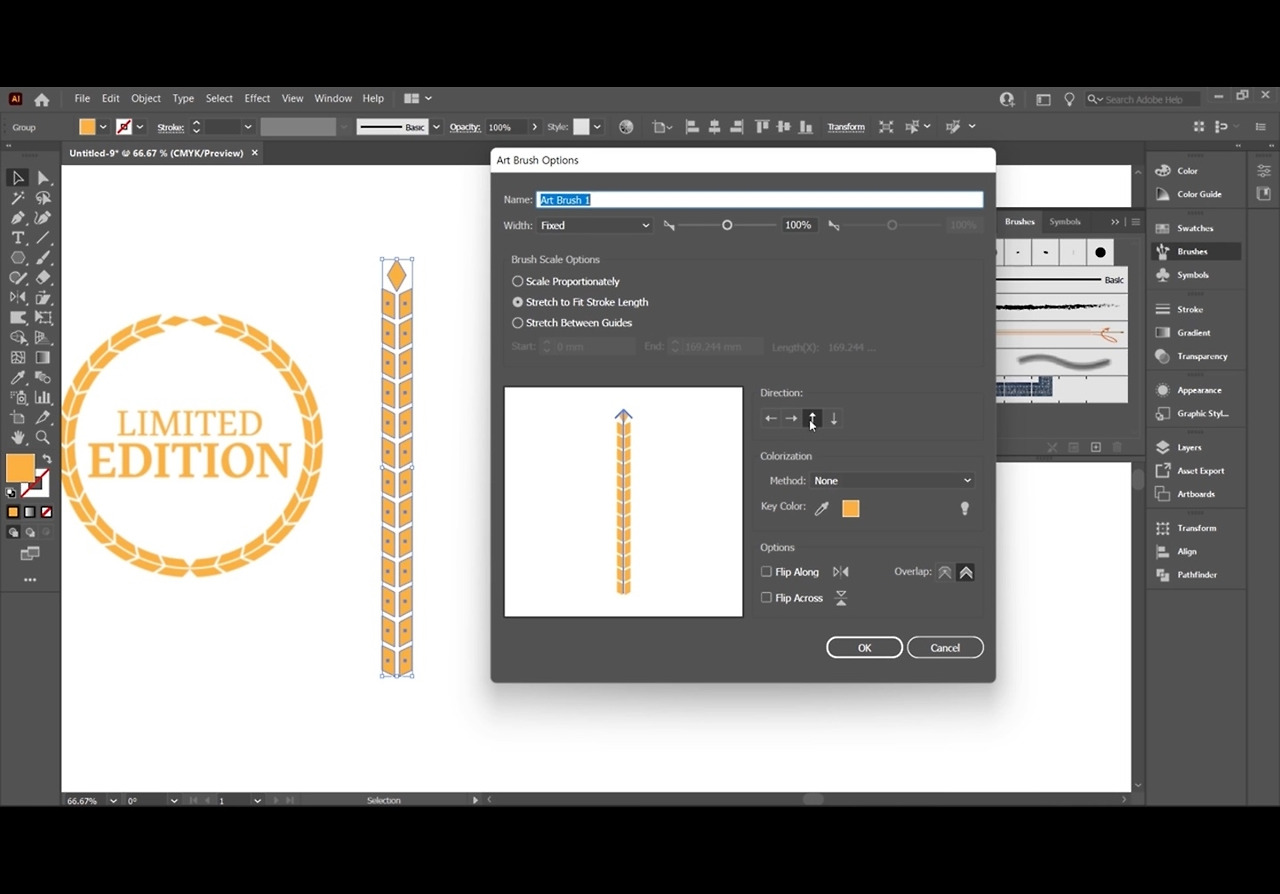Set brush direction to down arrow
The height and width of the screenshot is (894, 1280).
pos(834,419)
